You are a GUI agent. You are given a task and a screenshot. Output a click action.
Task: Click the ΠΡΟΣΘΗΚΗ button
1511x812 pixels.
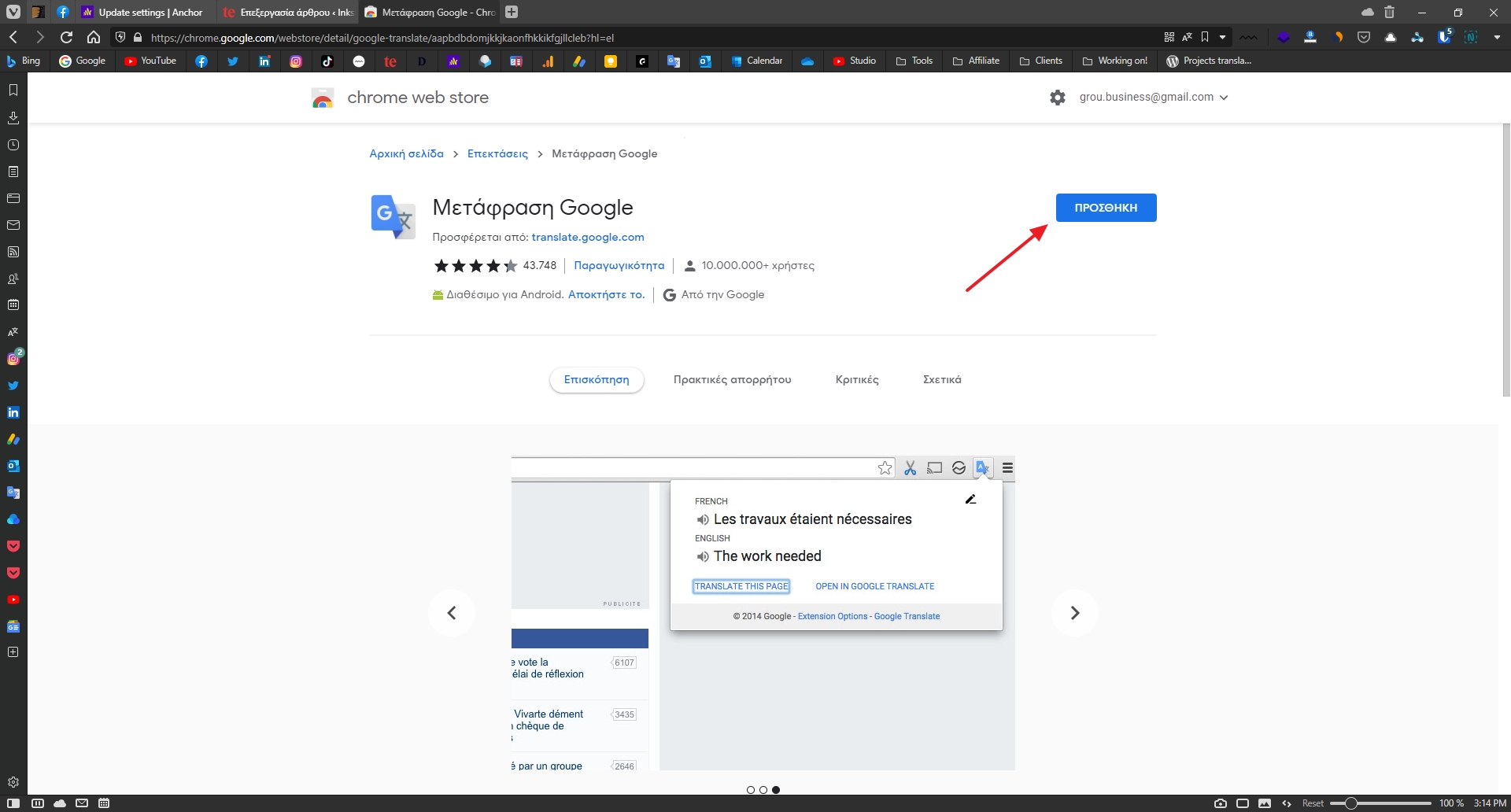coord(1106,207)
